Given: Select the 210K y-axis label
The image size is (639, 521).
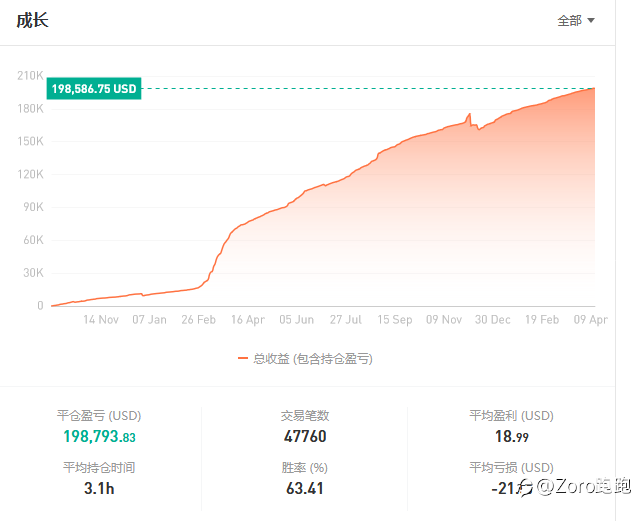Looking at the screenshot, I should point(30,75).
